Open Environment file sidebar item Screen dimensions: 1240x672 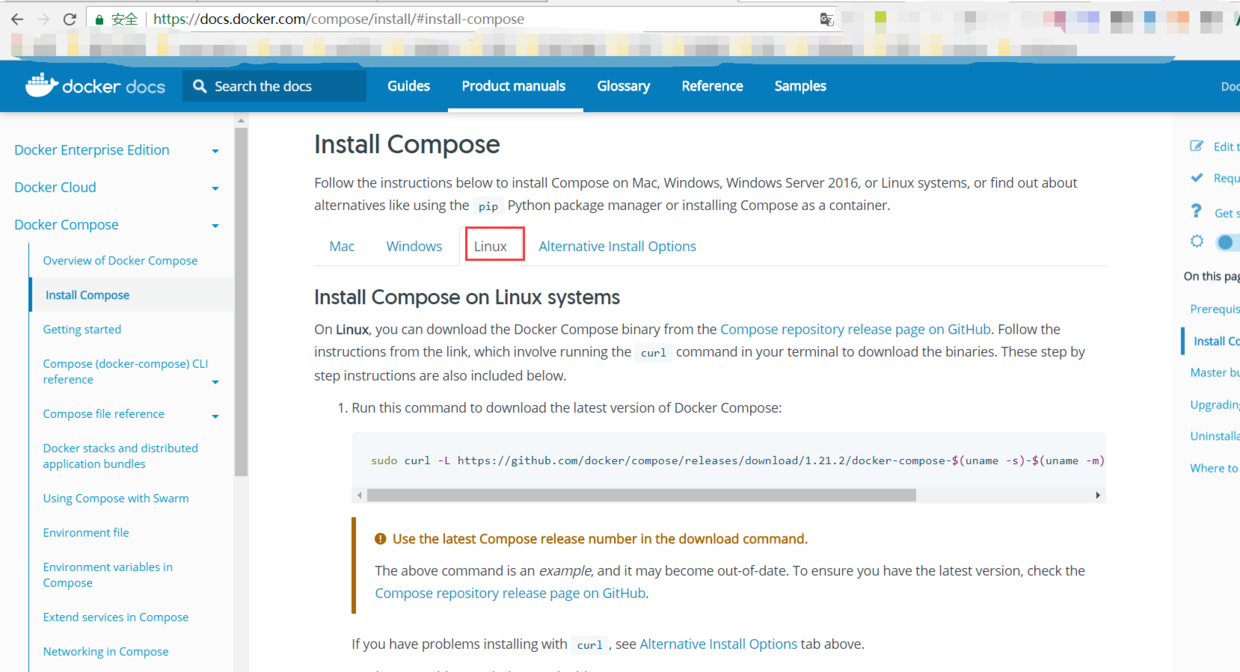point(86,533)
